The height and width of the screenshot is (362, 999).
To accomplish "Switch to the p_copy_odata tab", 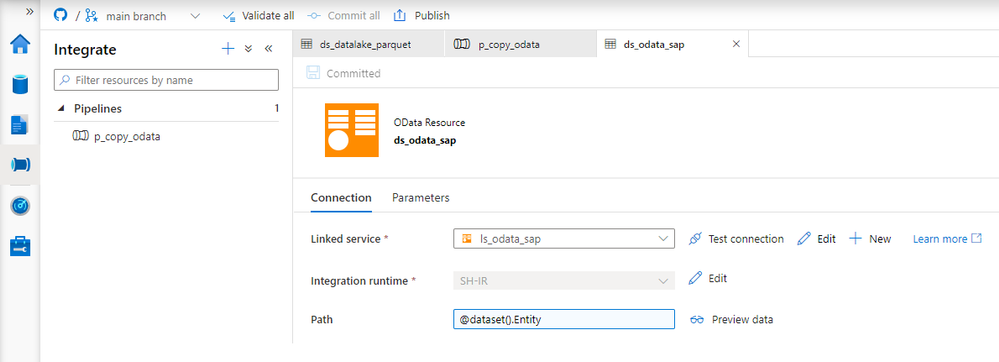I will pos(521,45).
